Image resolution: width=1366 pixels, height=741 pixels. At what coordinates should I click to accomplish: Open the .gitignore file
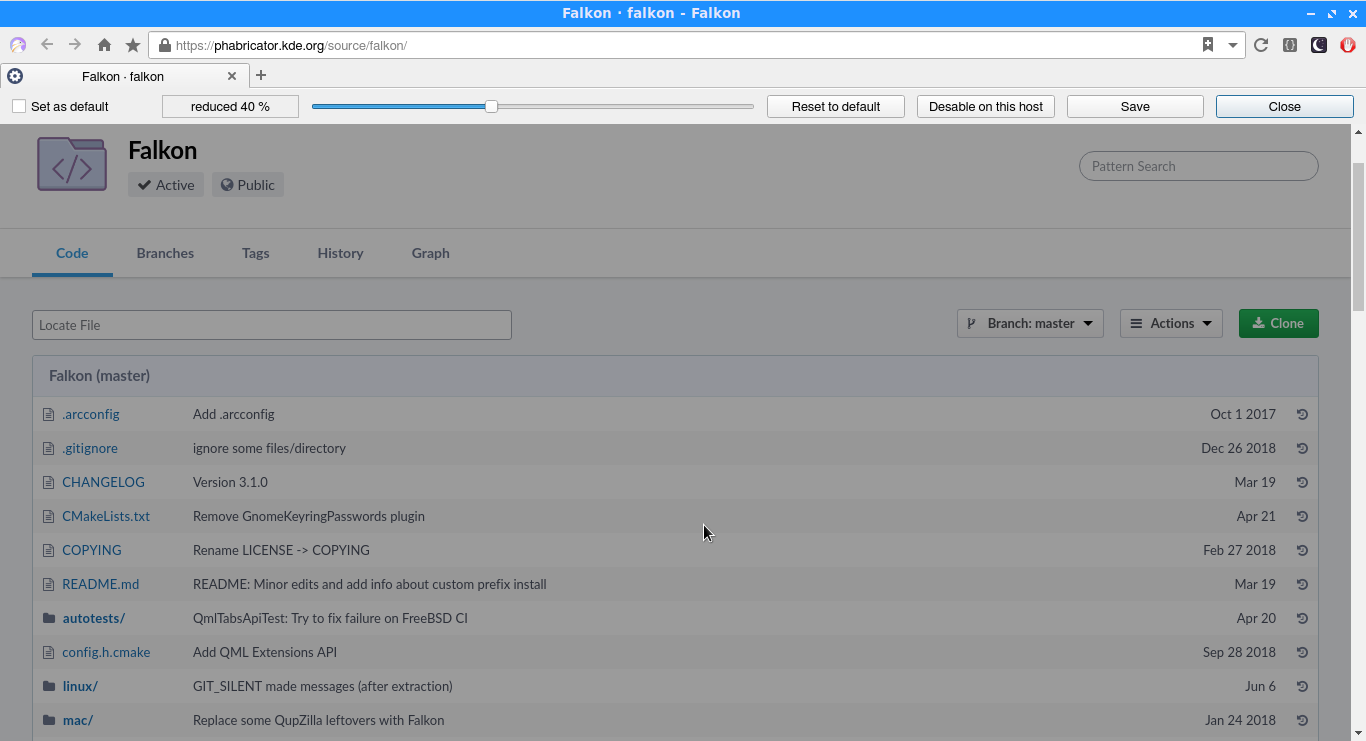click(90, 448)
